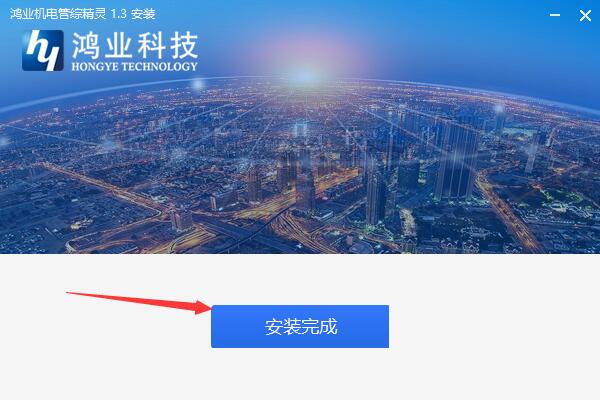600x400 pixels.
Task: Click the character 鸿 in the large brand name
Action: [x=86, y=46]
